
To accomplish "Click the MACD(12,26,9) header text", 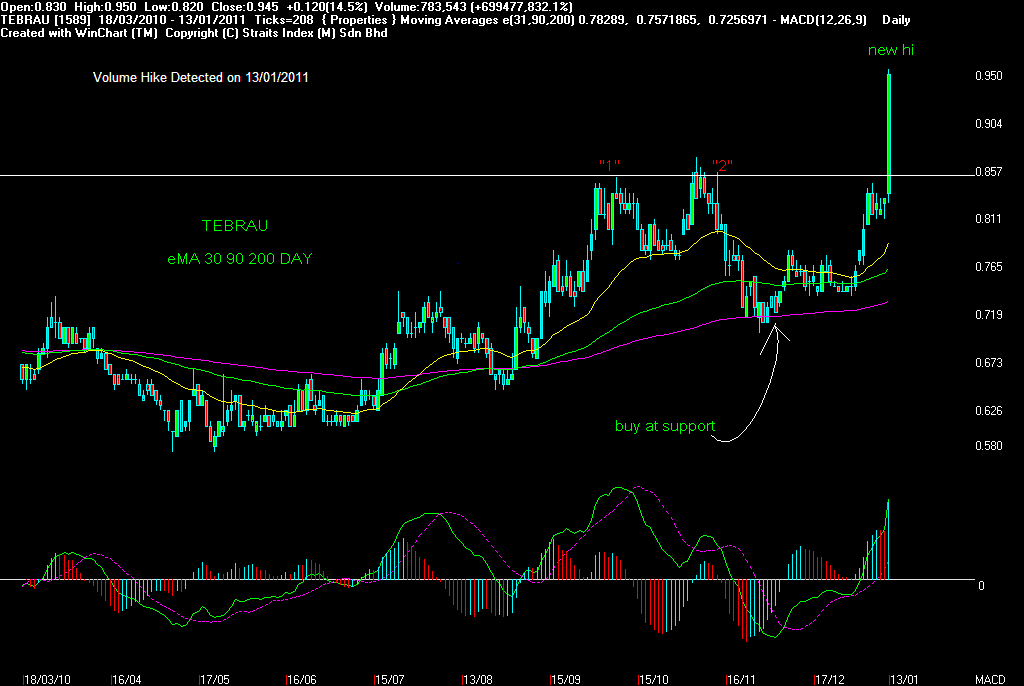I will click(825, 20).
